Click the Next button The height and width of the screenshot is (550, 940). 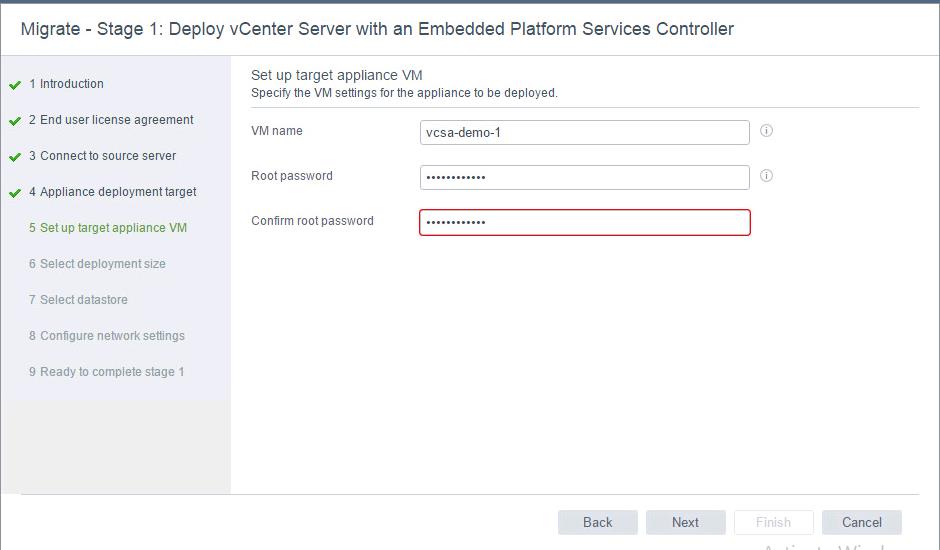coord(685,522)
